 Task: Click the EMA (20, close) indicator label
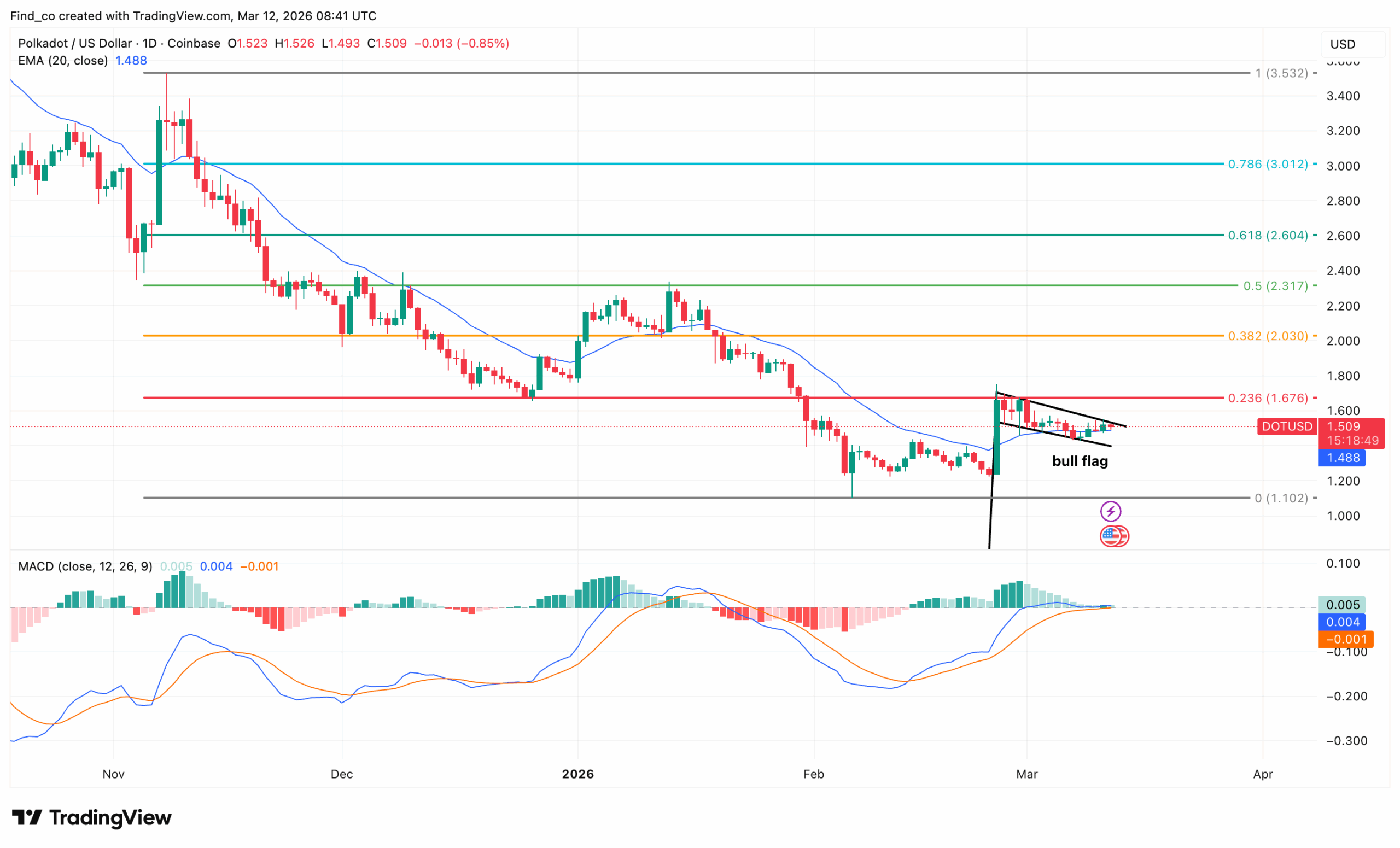click(x=63, y=60)
